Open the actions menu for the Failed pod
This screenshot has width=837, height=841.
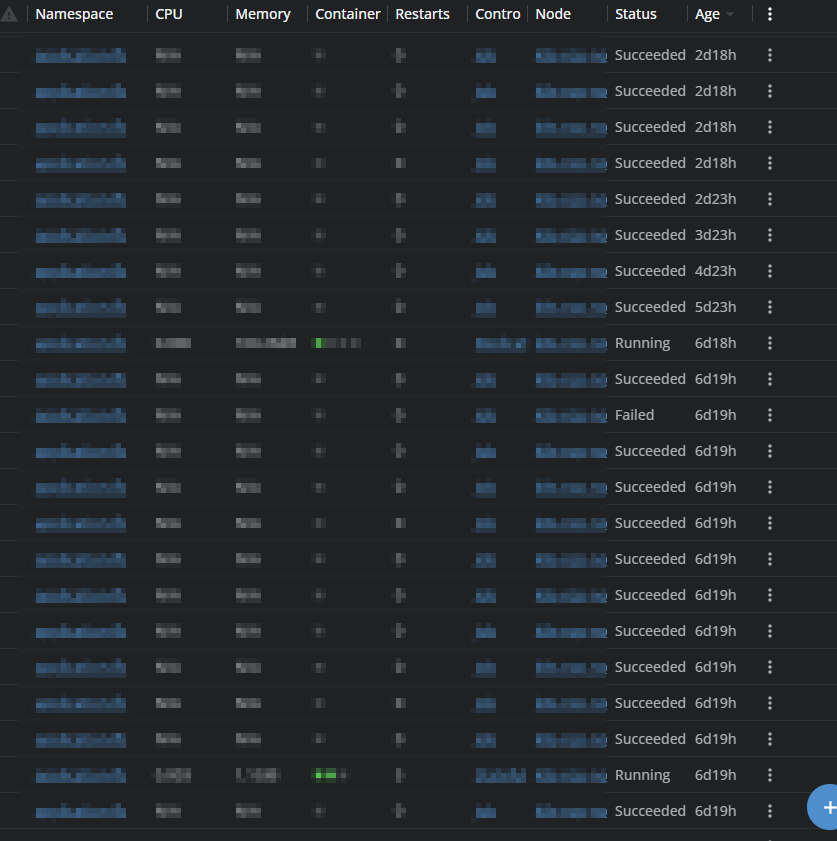coord(769,415)
